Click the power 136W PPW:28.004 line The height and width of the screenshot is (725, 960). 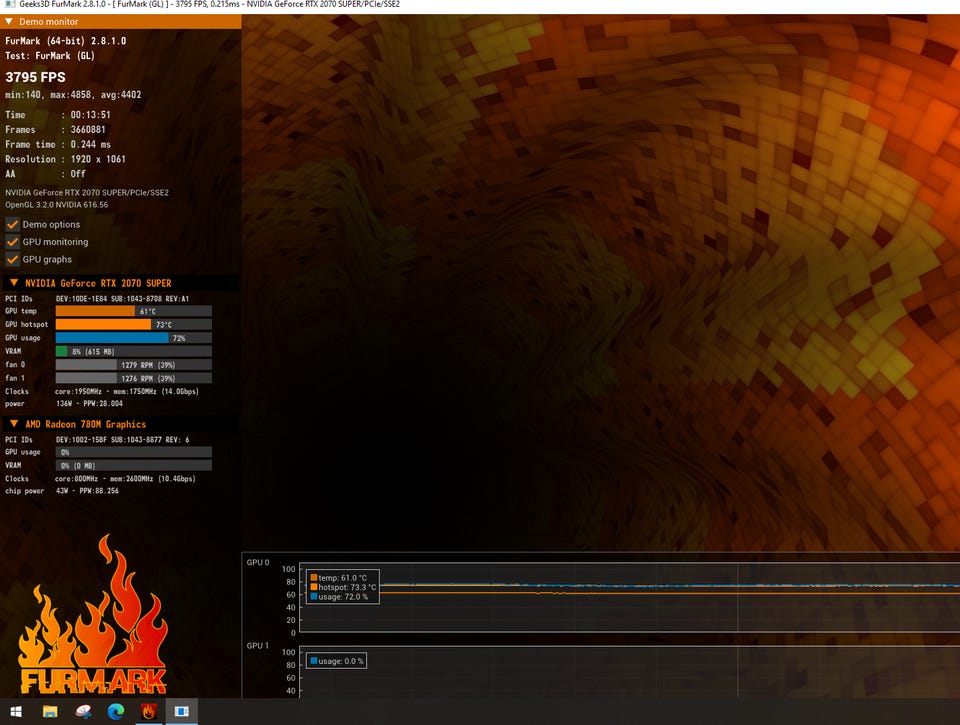point(89,404)
